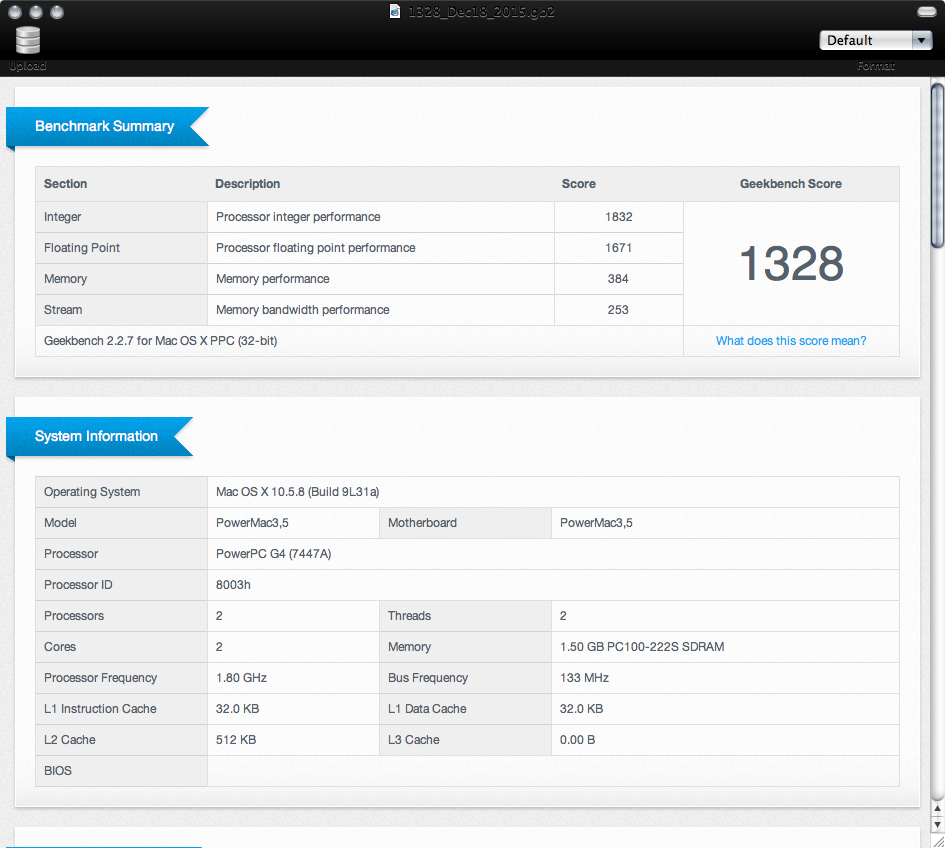Open the 'What does this score mean?' link
The image size is (945, 848).
(791, 341)
